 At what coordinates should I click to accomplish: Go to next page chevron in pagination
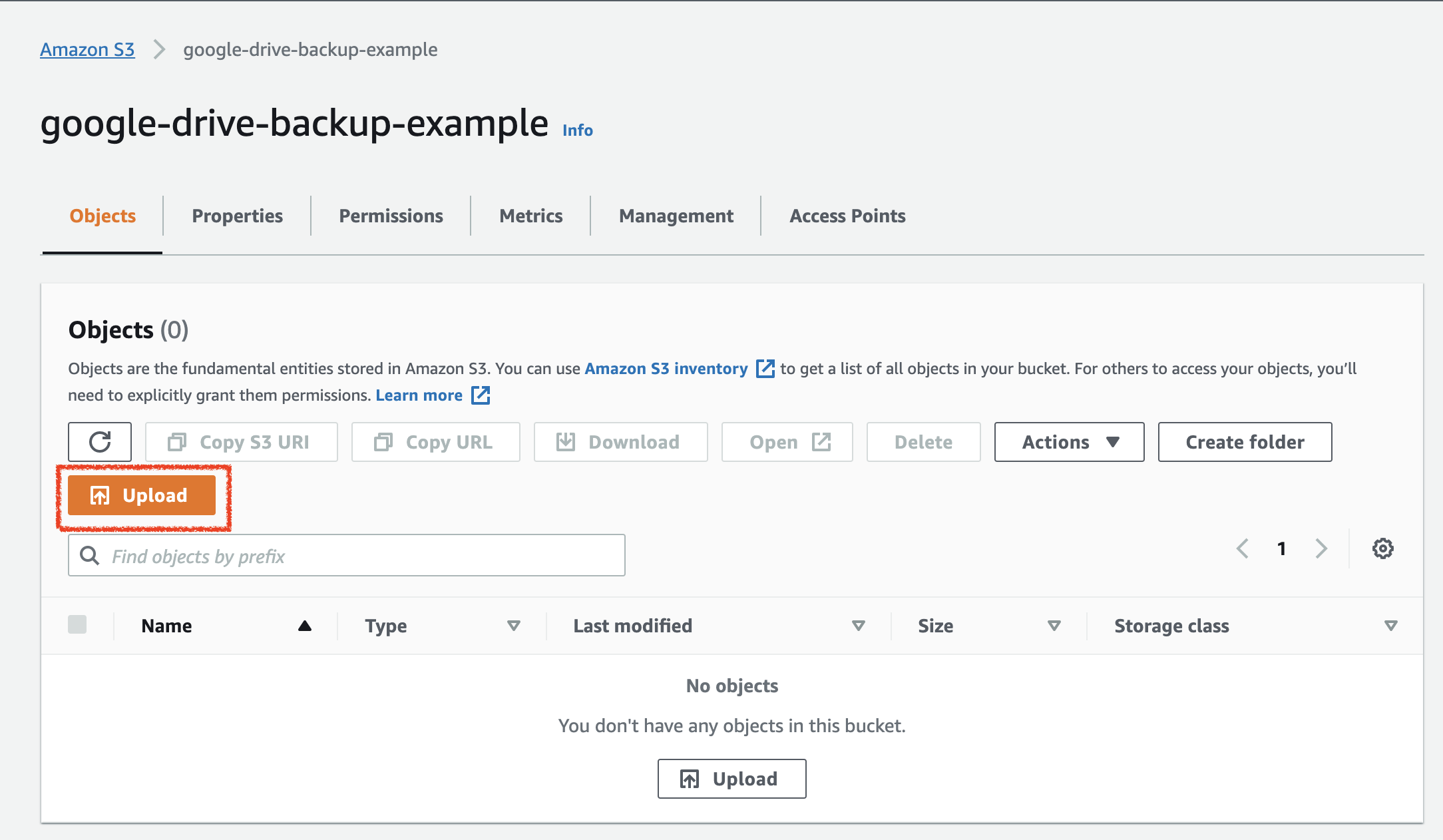(1321, 548)
